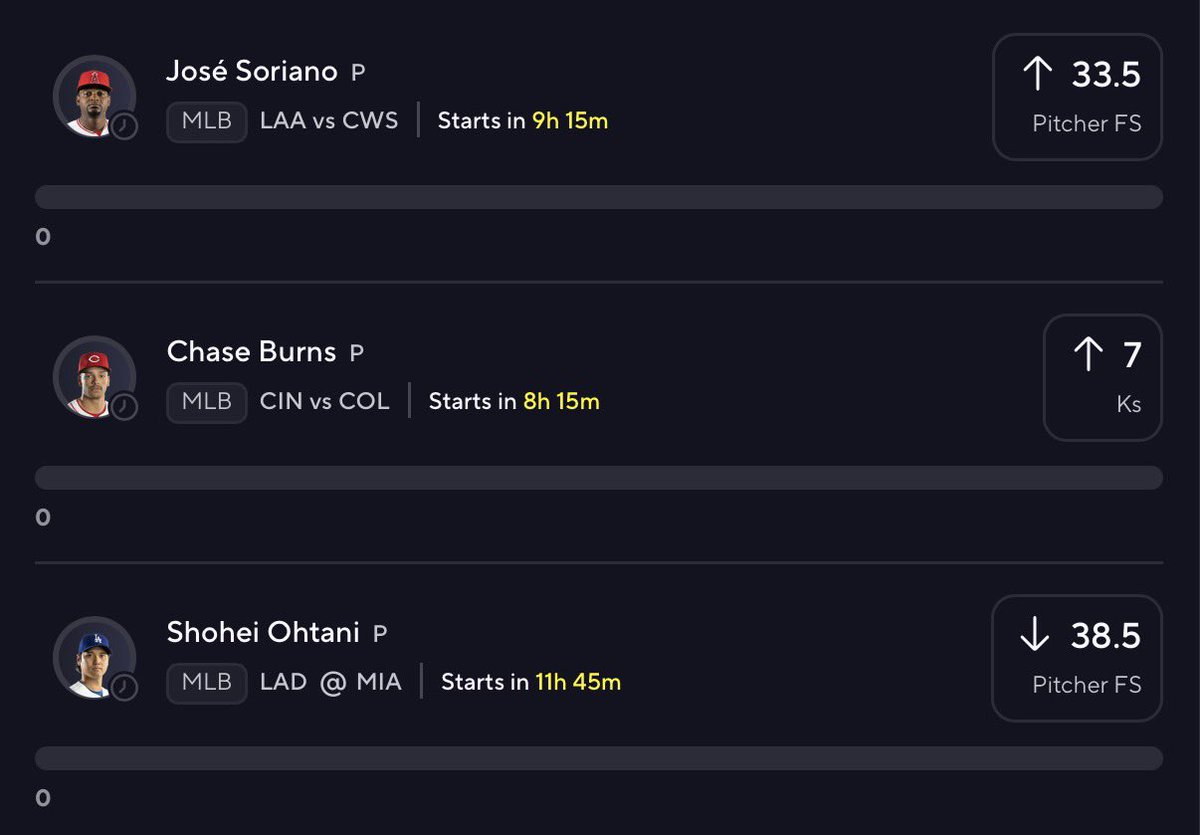This screenshot has width=1200, height=835.
Task: Click clock icon on Soriano's avatar
Action: pyautogui.click(x=124, y=126)
